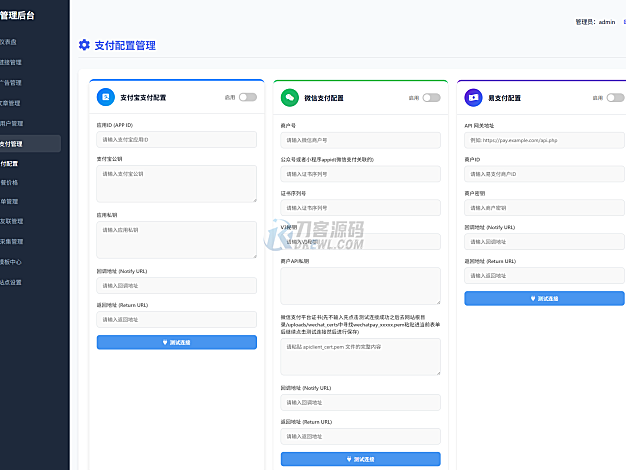Focus 易支付 回调地址 (Notify URL) field
Screen dimensions: 626x470
544,242
